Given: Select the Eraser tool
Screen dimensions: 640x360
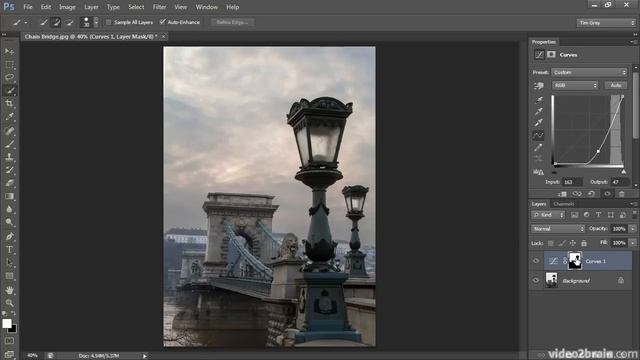Looking at the screenshot, I should tap(9, 183).
